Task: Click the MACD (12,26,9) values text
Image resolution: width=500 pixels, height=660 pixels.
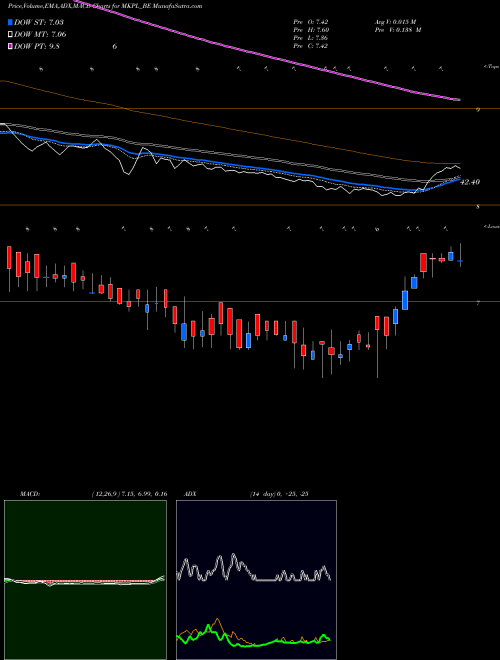Action: pyautogui.click(x=129, y=494)
